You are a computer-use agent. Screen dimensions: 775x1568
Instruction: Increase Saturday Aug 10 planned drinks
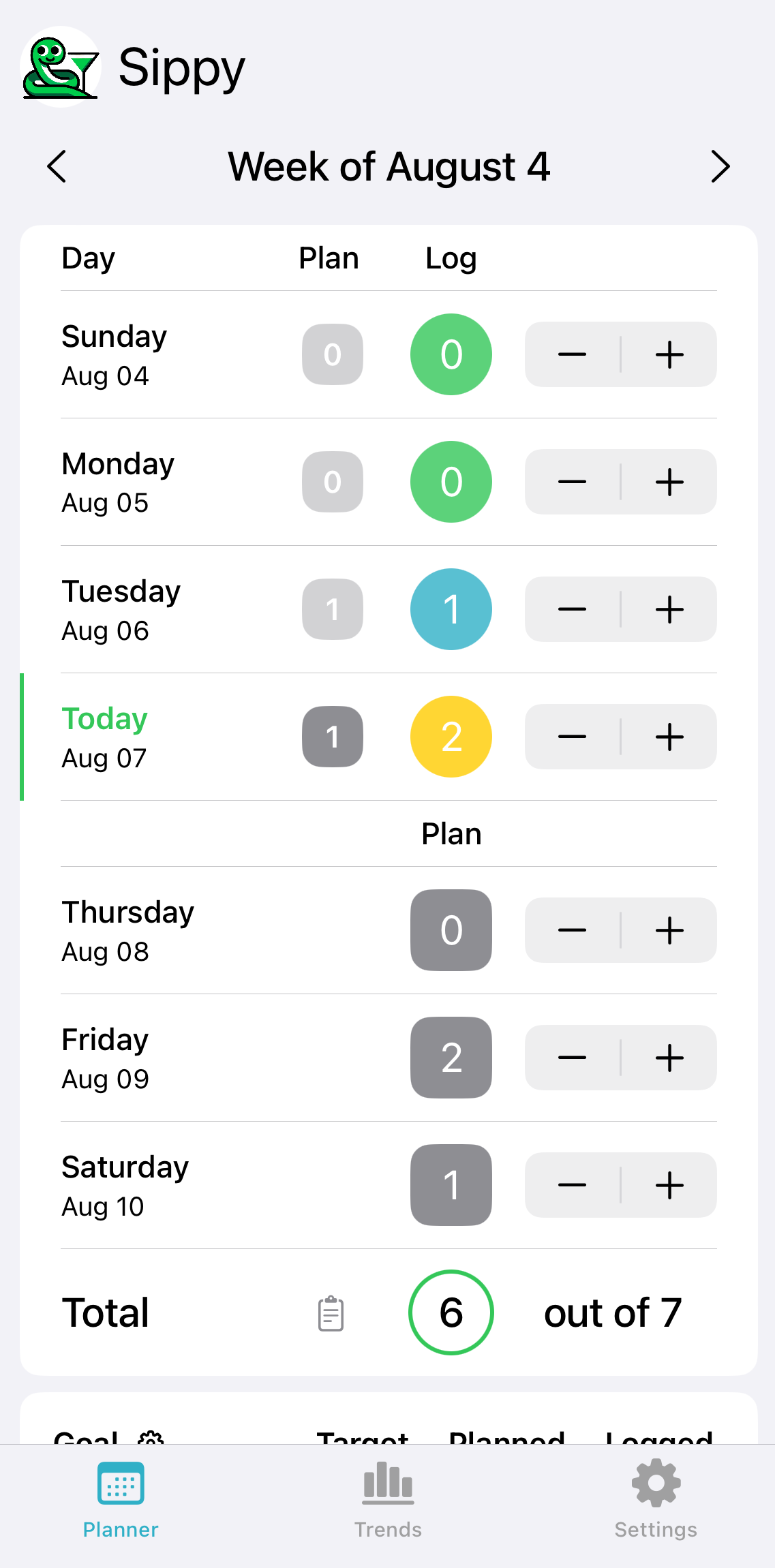[x=669, y=1185]
